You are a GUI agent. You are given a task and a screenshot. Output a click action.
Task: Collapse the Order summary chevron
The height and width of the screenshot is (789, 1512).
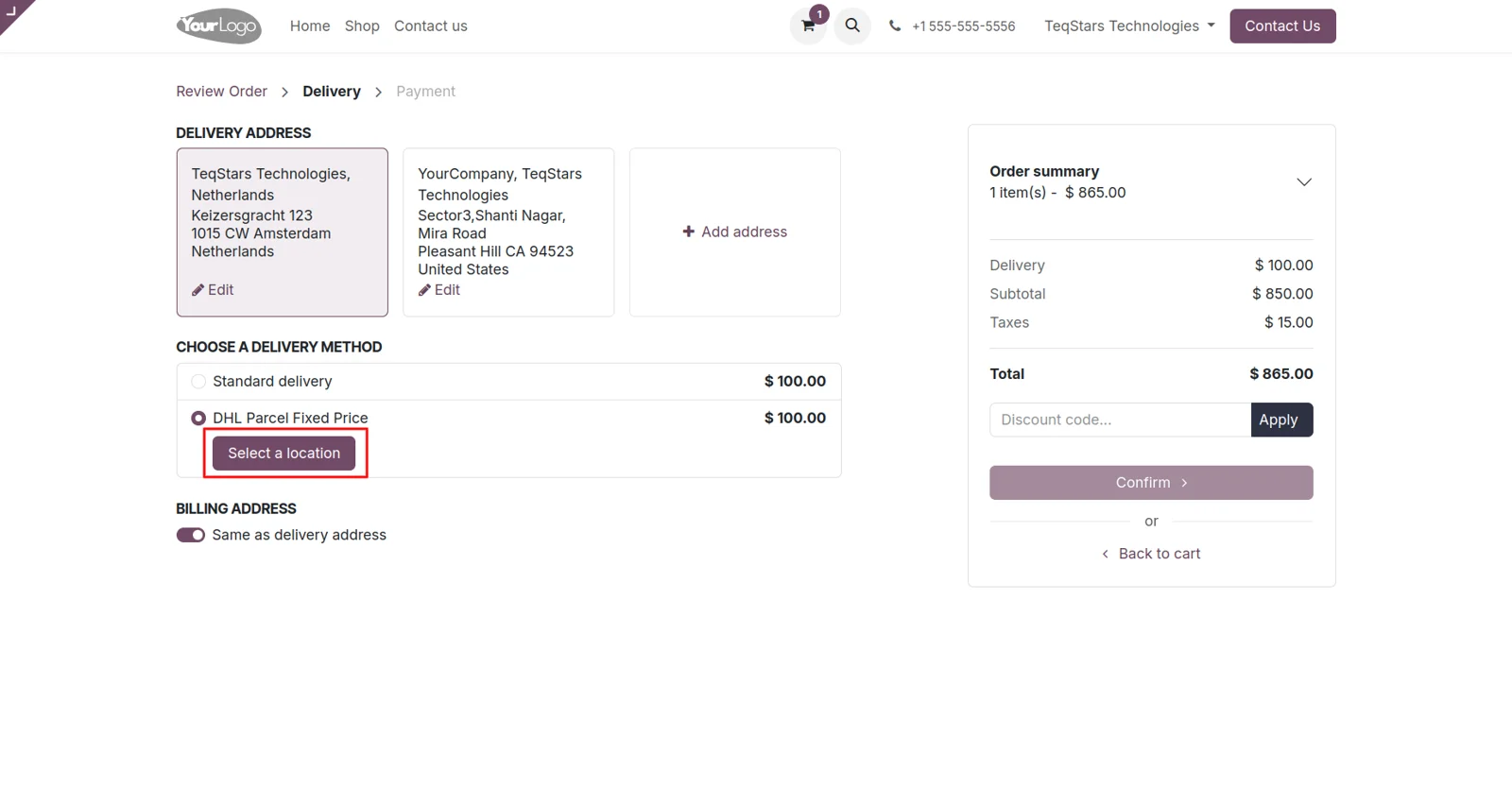click(x=1304, y=181)
